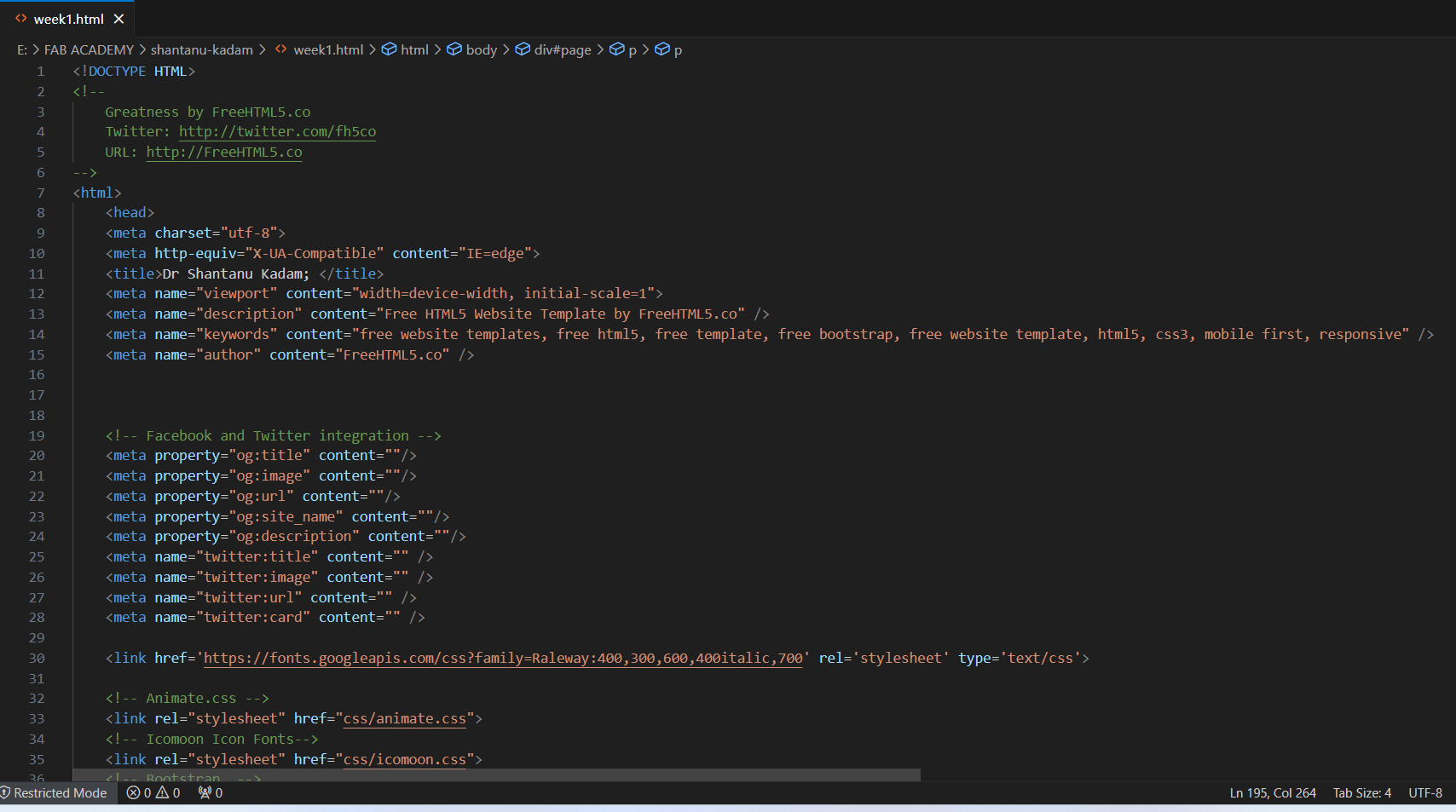Click the Animate.css comment line

188,698
